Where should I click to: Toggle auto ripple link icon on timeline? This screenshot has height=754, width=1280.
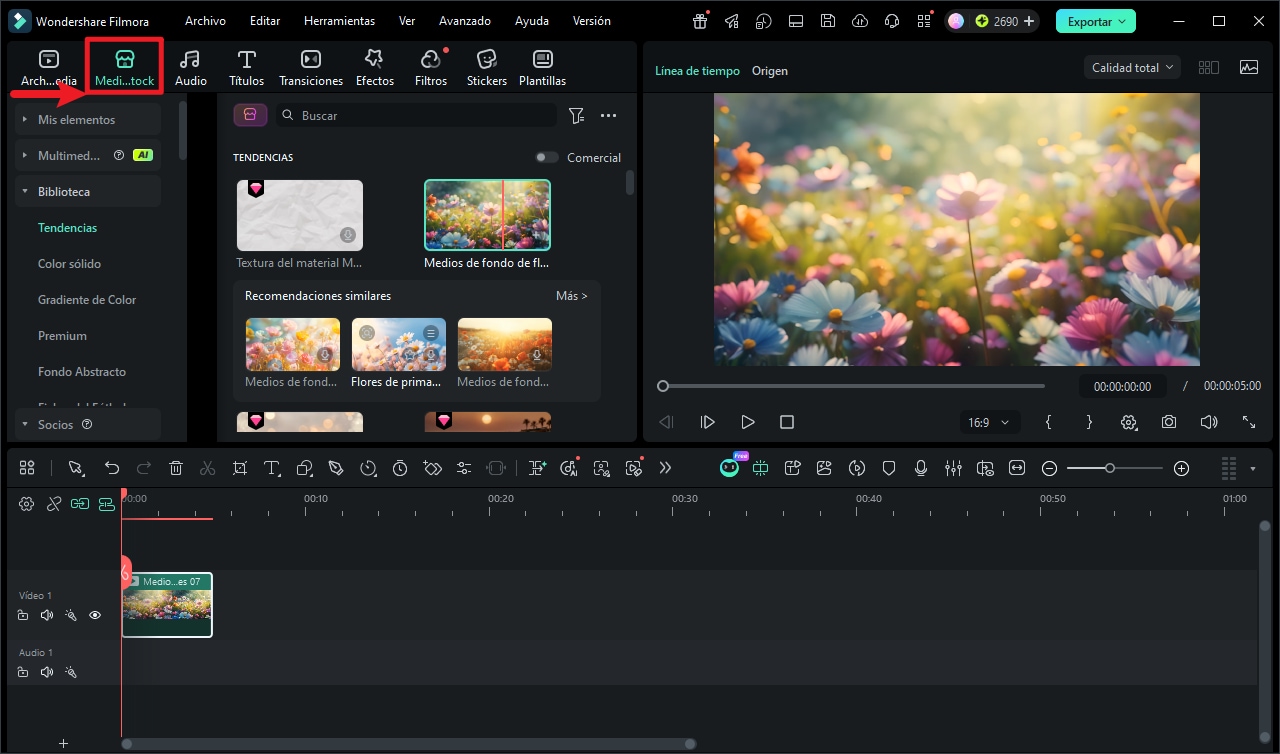point(79,504)
